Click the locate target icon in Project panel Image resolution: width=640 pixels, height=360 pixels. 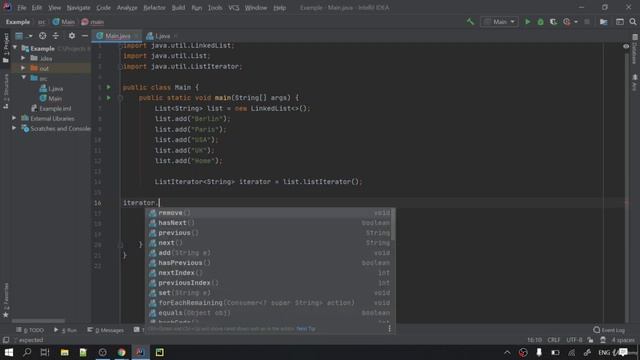pyautogui.click(x=42, y=36)
